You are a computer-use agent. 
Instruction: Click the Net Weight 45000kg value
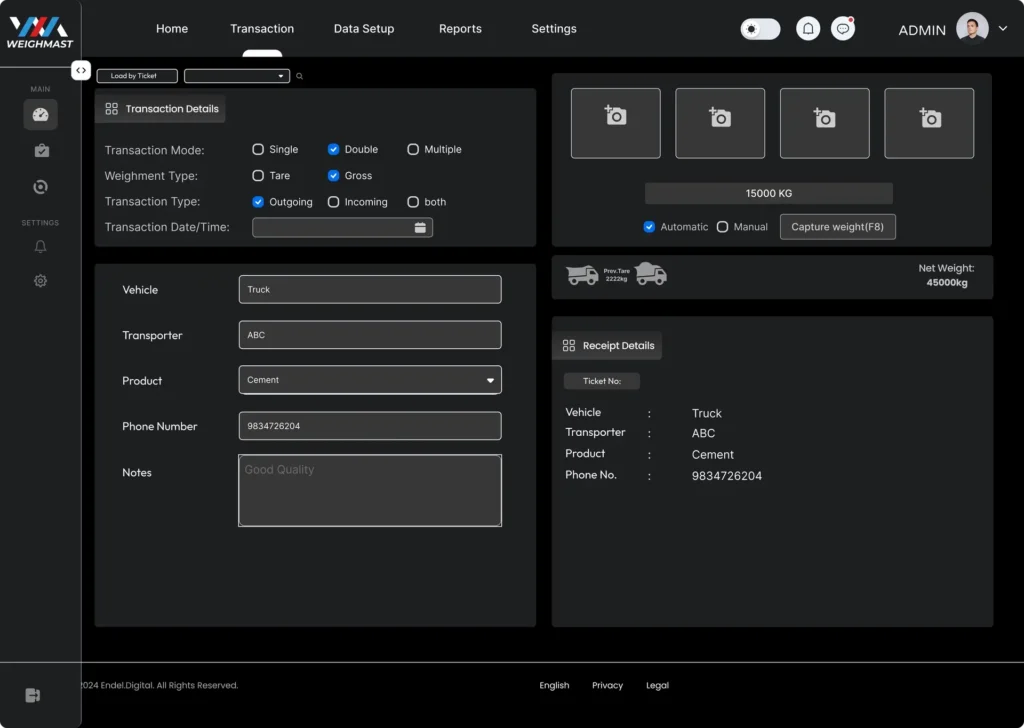click(947, 283)
